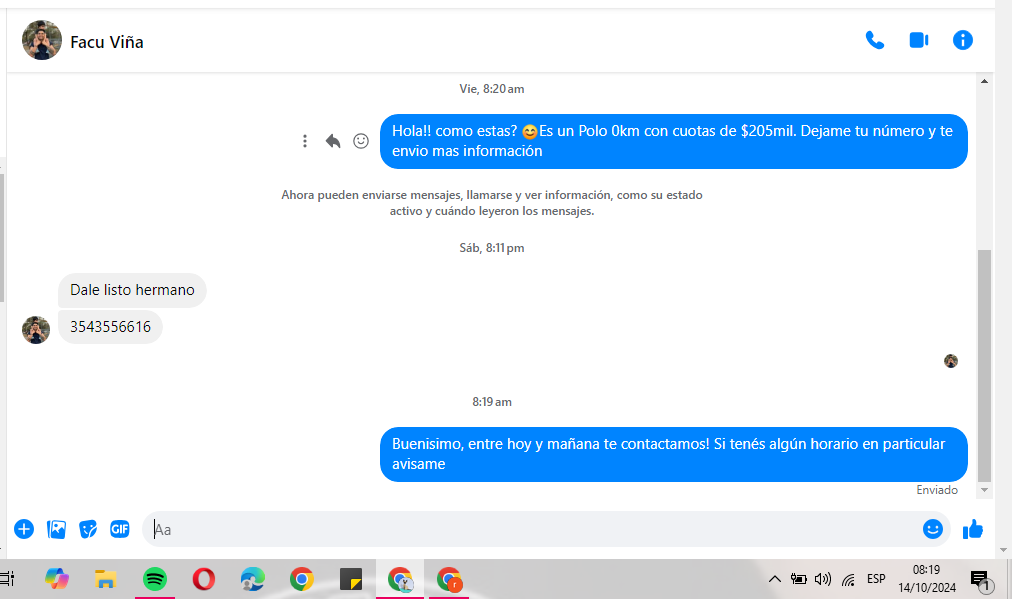Click the chat scrollbar down arrow
The height and width of the screenshot is (599, 1012).
coord(984,490)
